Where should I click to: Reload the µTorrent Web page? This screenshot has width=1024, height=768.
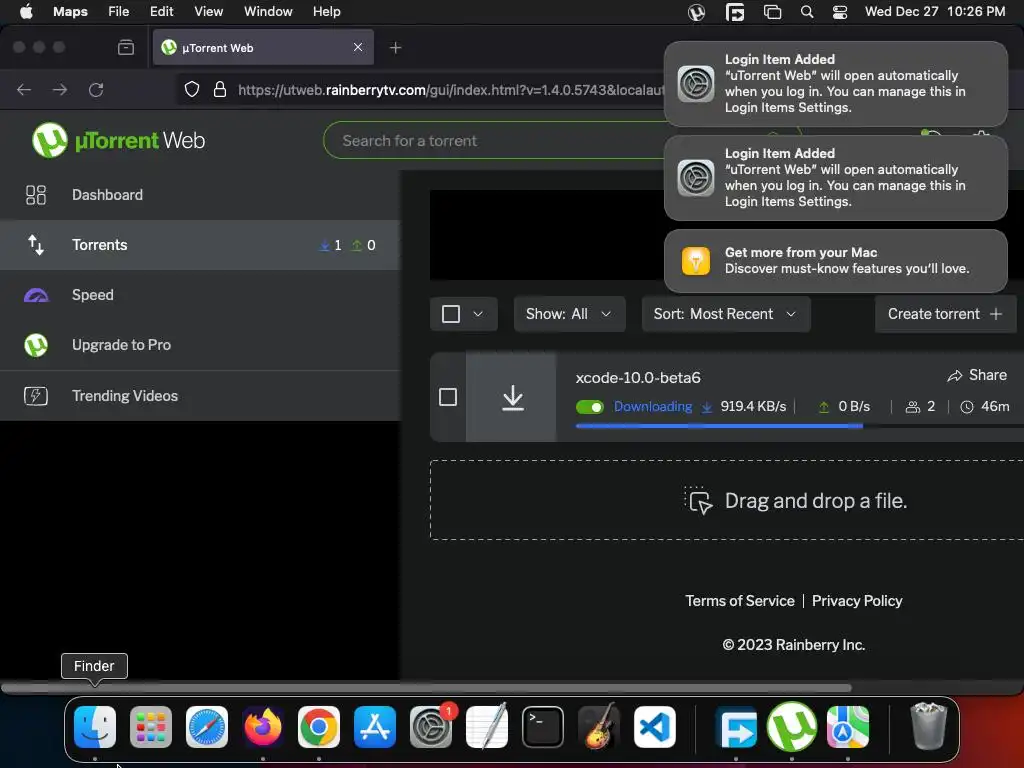[96, 89]
